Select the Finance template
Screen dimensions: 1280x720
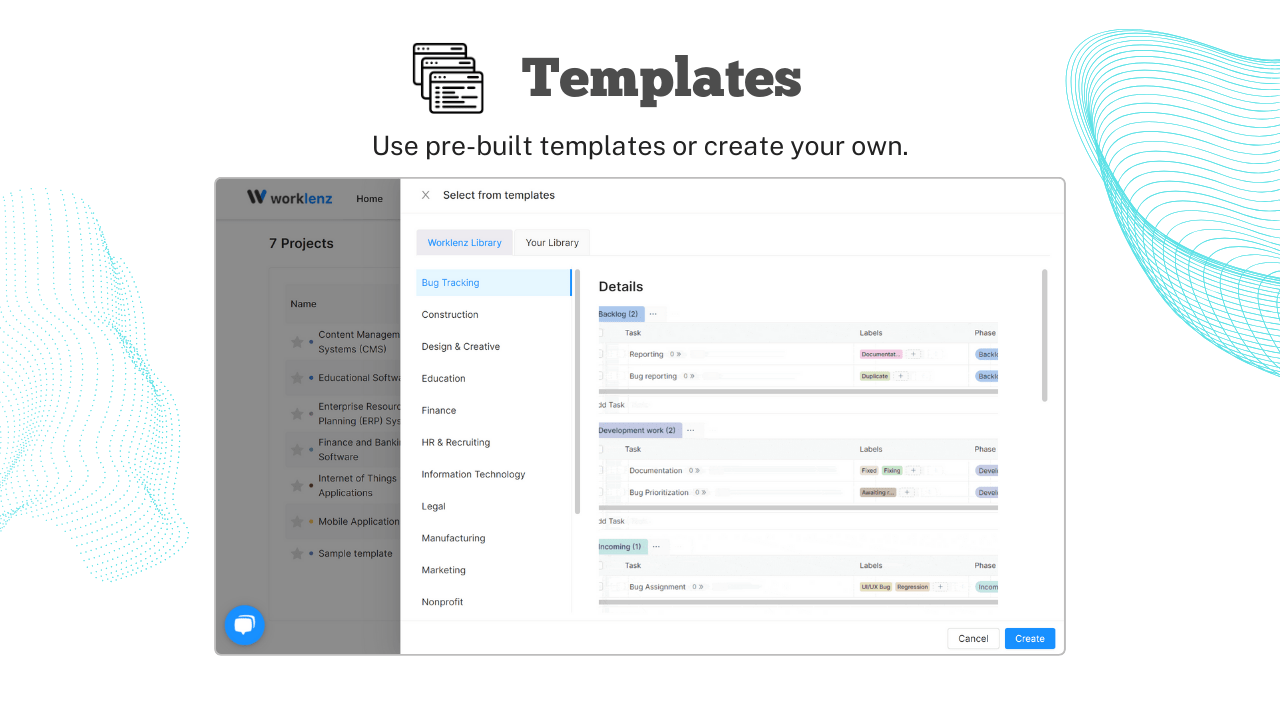(x=493, y=411)
